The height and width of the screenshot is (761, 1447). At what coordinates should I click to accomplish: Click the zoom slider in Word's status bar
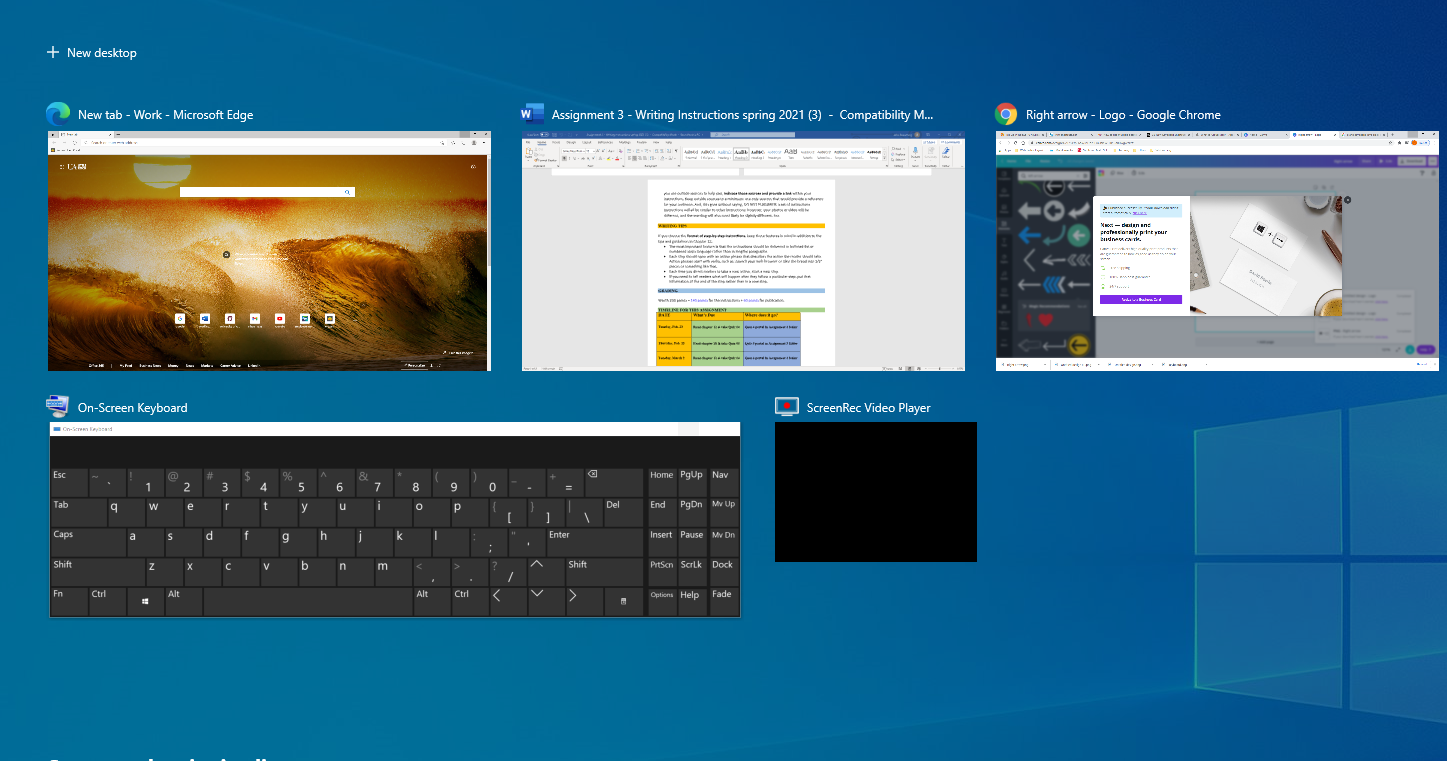(x=938, y=368)
